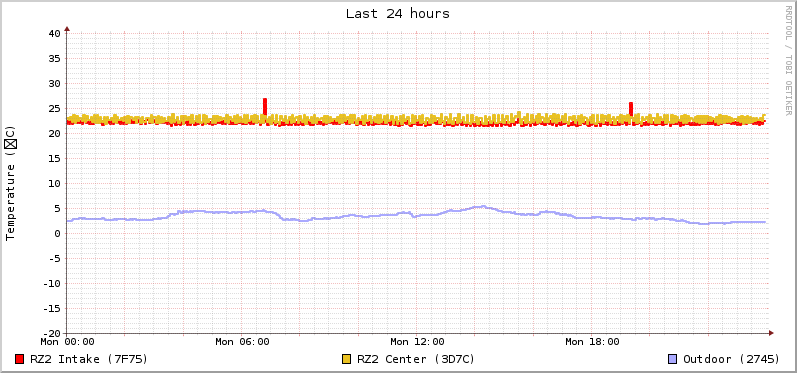Click the 40 value on the y-axis
This screenshot has width=797, height=373.
click(x=55, y=34)
